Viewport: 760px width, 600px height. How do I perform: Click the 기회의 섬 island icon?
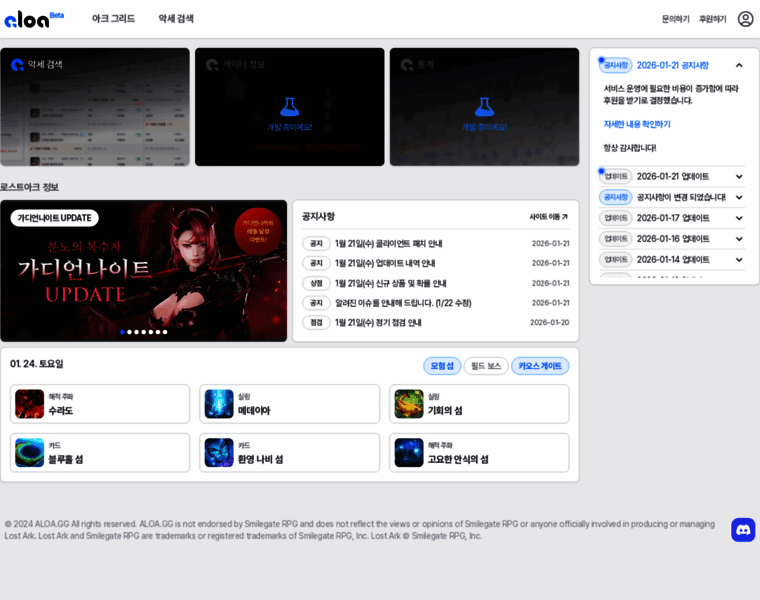click(x=409, y=404)
